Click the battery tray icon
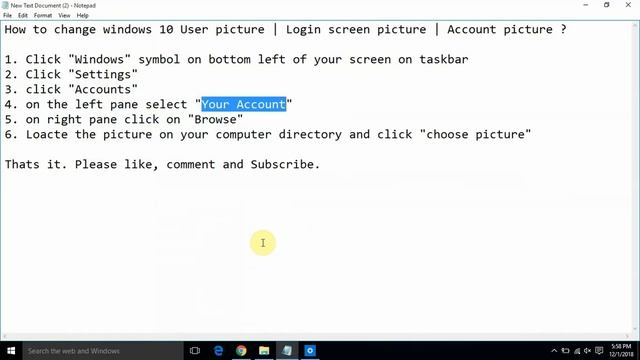 (x=565, y=351)
